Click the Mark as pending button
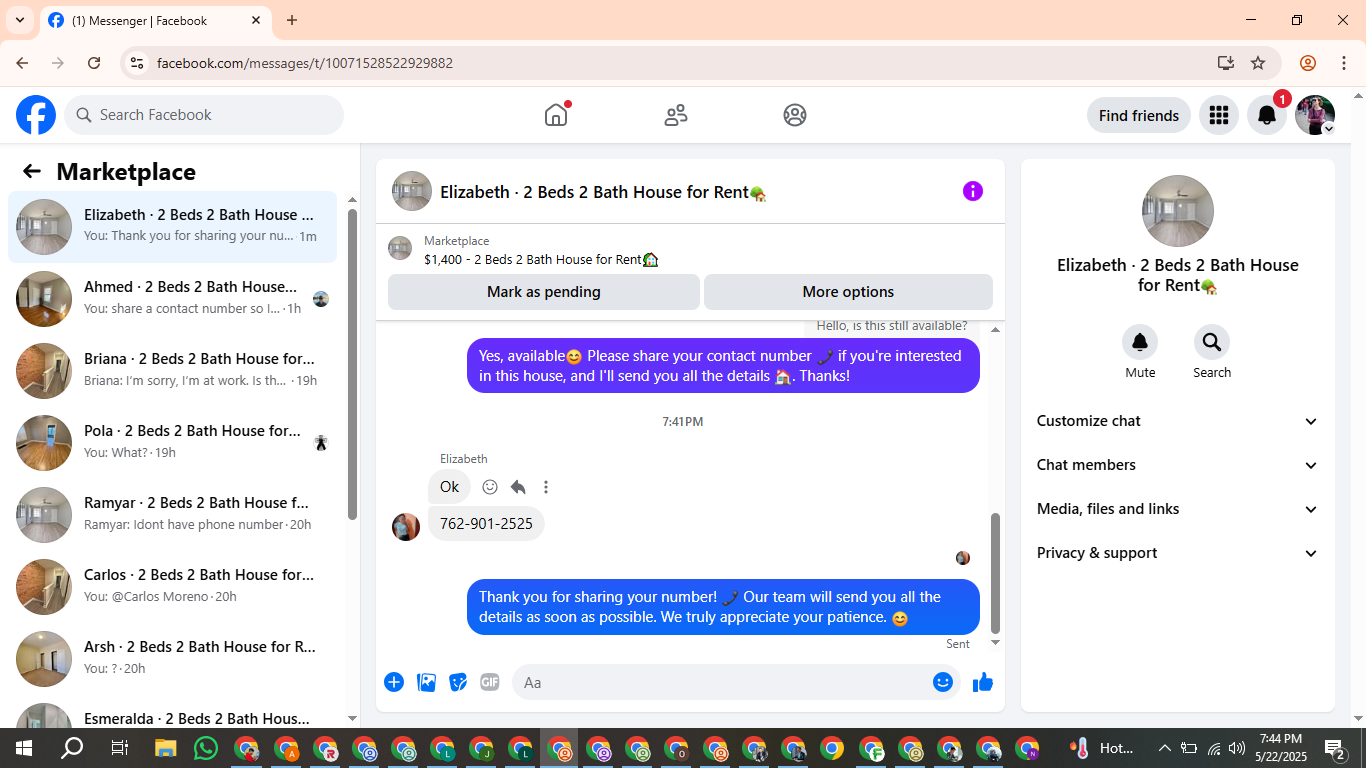 click(544, 292)
